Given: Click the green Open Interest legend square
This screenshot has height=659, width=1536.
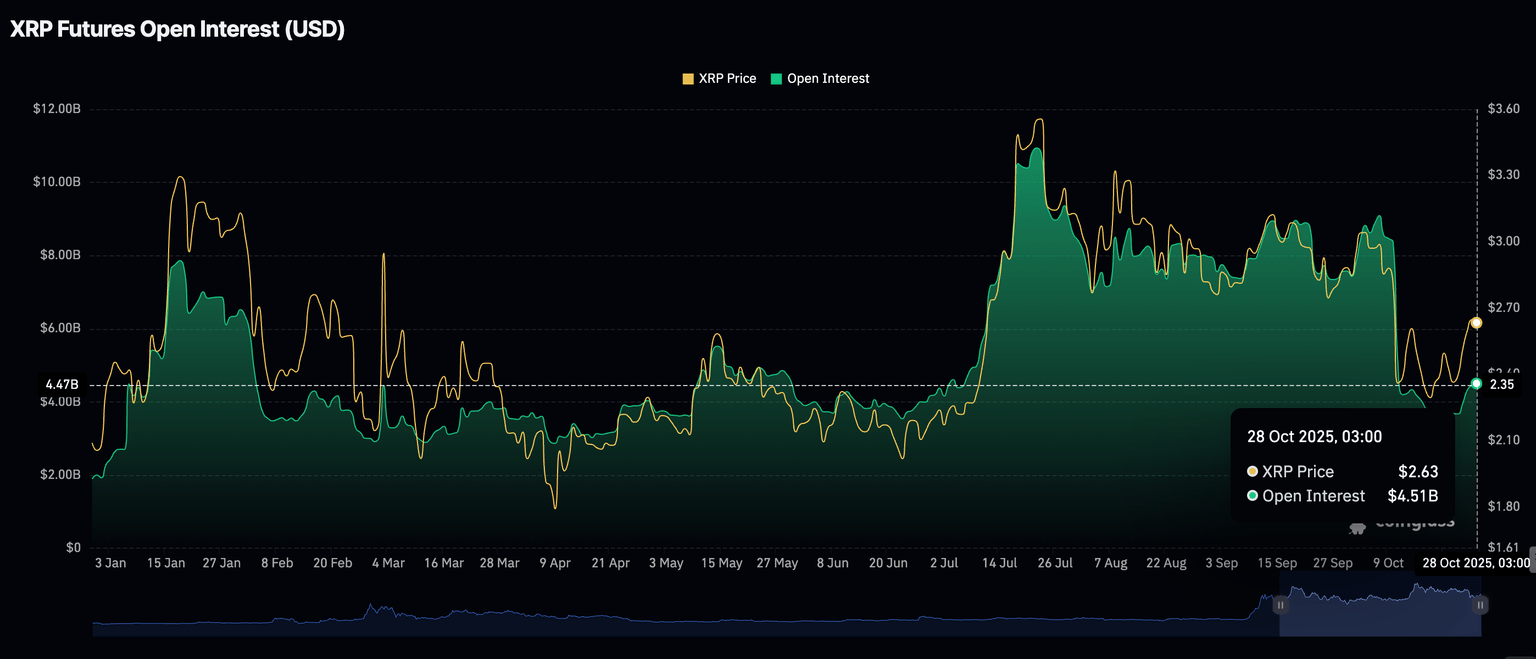Looking at the screenshot, I should click(776, 79).
